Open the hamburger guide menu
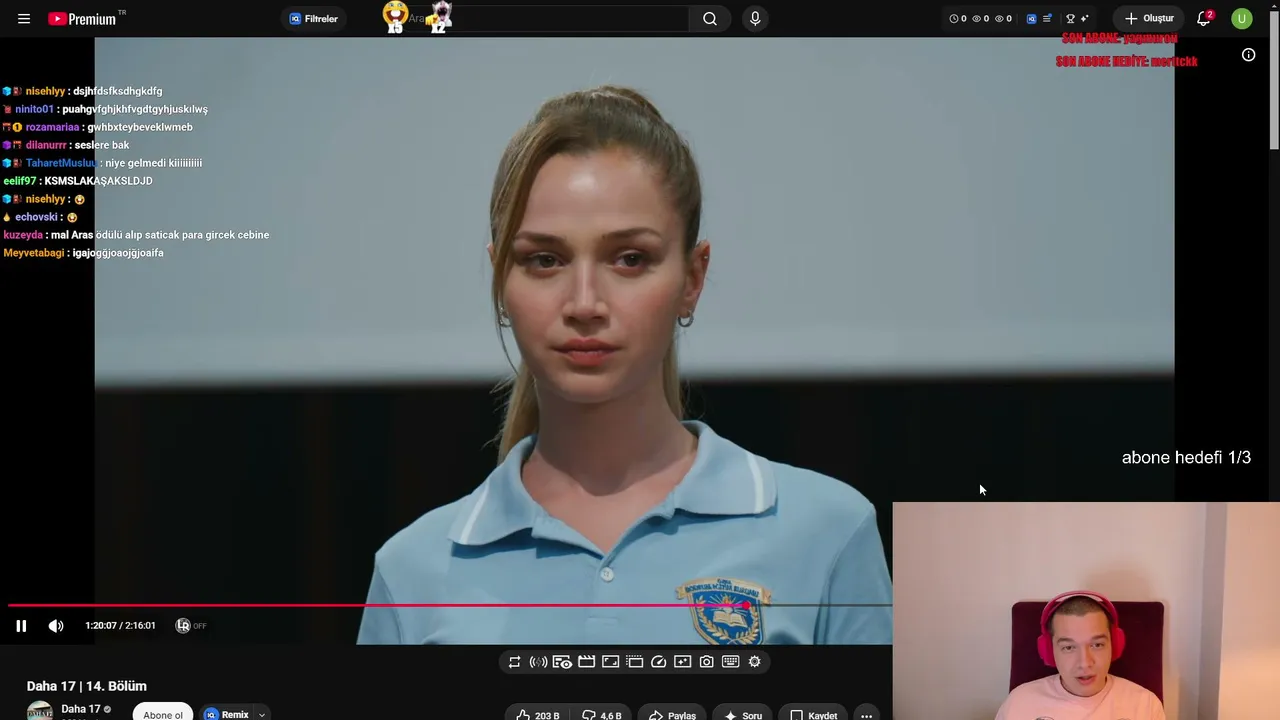The height and width of the screenshot is (720, 1280). (x=24, y=19)
